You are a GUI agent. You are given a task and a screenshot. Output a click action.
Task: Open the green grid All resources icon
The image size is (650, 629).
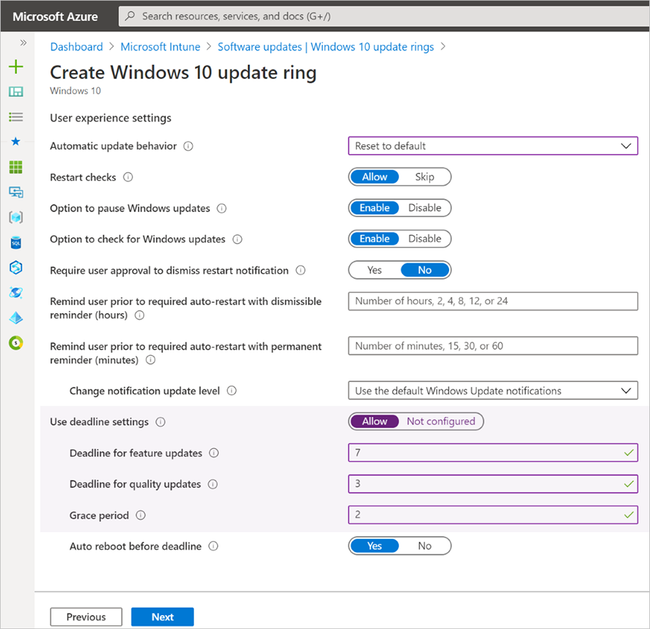pos(16,167)
